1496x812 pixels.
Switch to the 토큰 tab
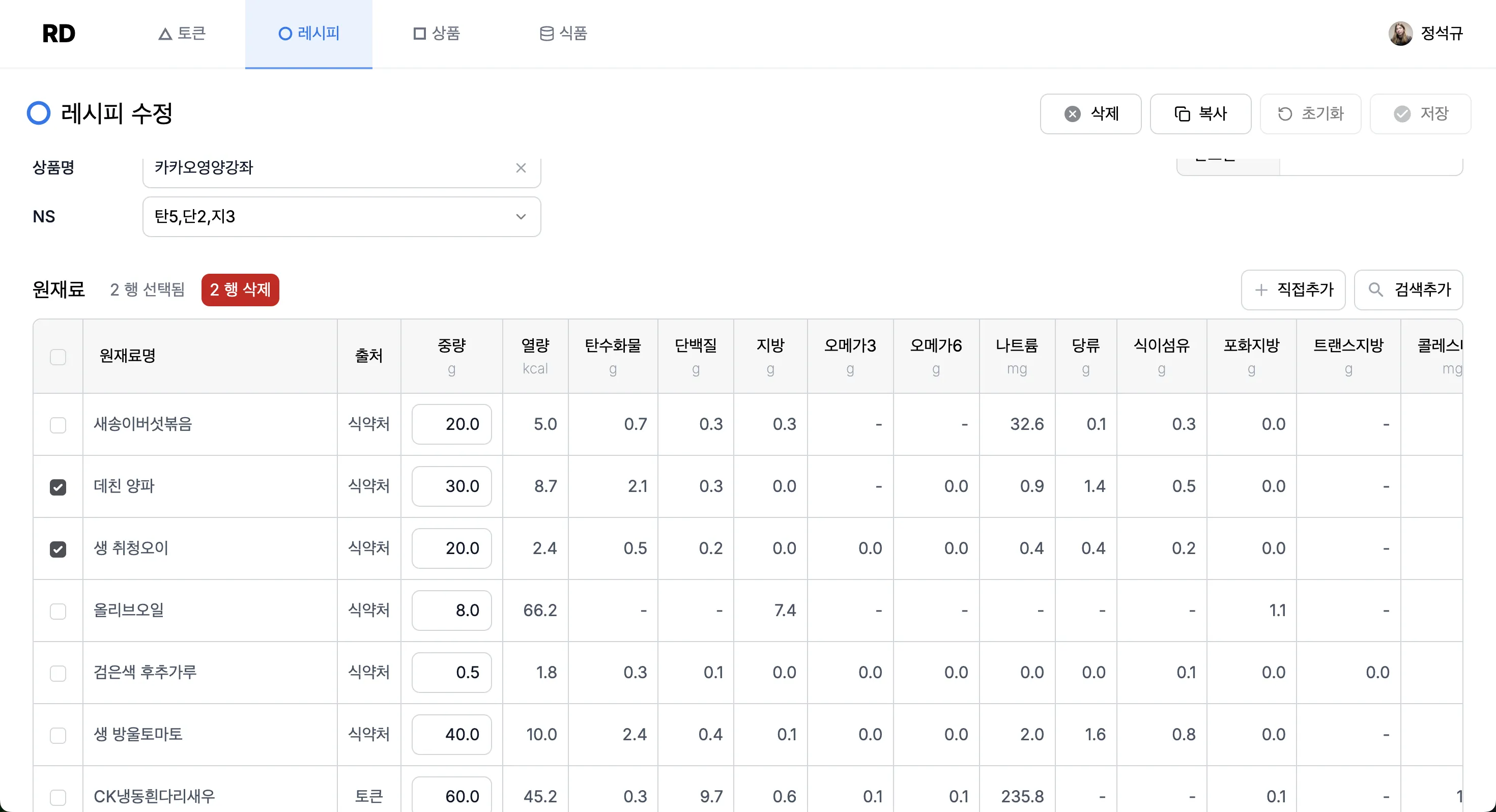182,34
